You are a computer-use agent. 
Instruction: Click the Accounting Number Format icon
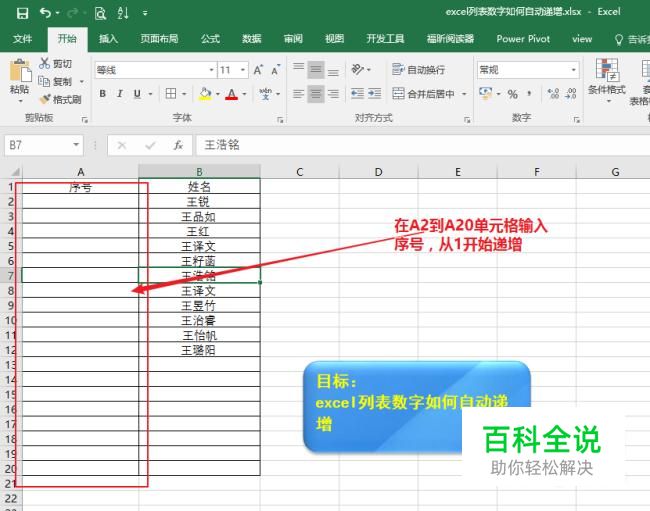pos(485,94)
